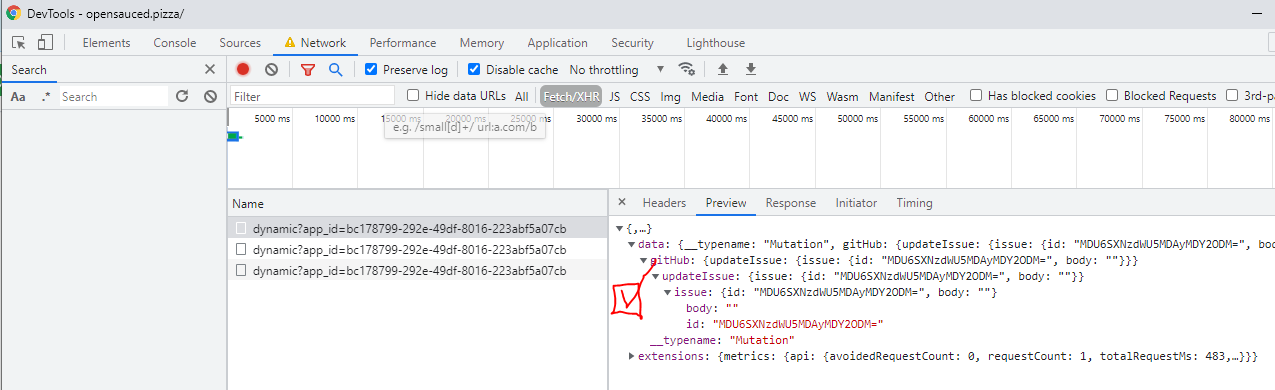This screenshot has height=390, width=1275.
Task: Open the Memory tab
Action: click(x=482, y=43)
